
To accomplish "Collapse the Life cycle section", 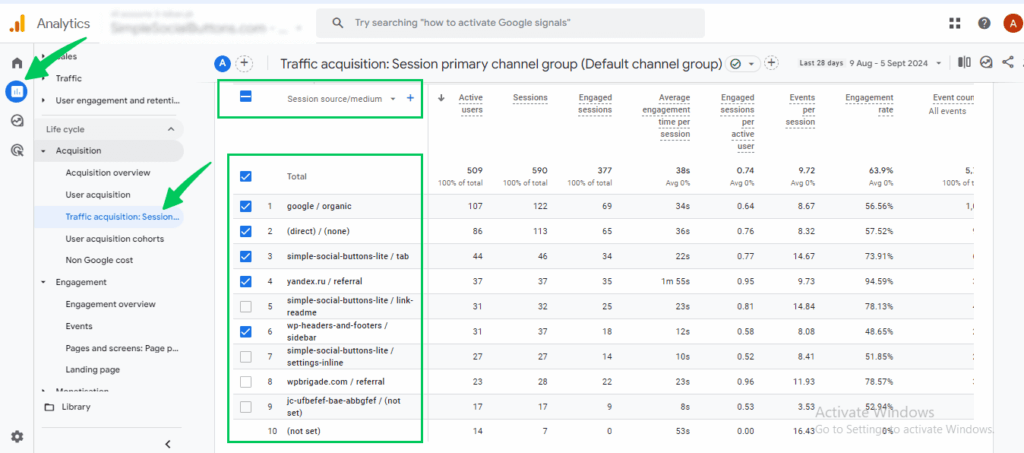I will click(x=170, y=129).
